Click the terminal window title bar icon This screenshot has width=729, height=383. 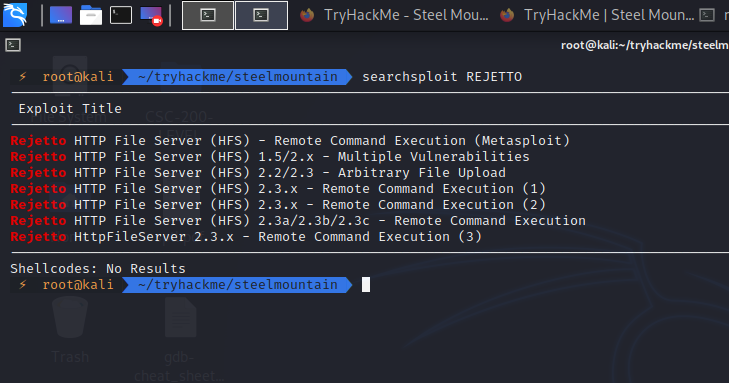pyautogui.click(x=13, y=45)
